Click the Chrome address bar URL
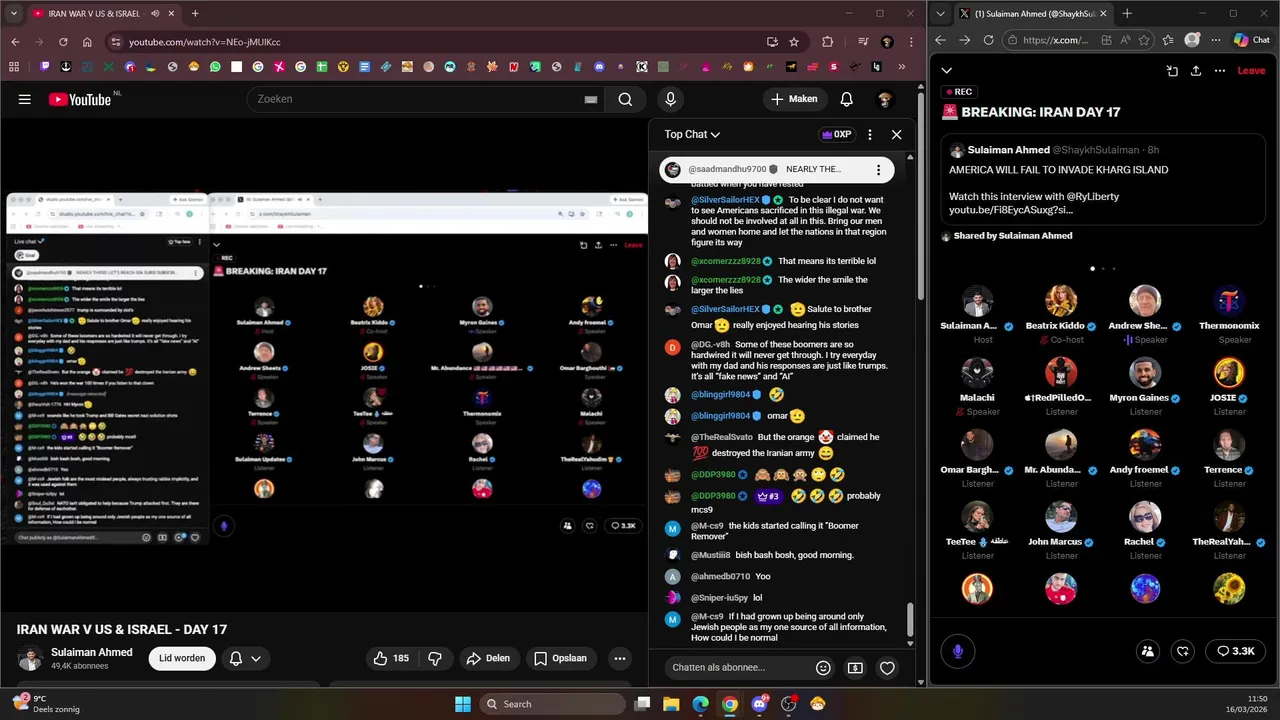The image size is (1280, 720). tap(204, 42)
